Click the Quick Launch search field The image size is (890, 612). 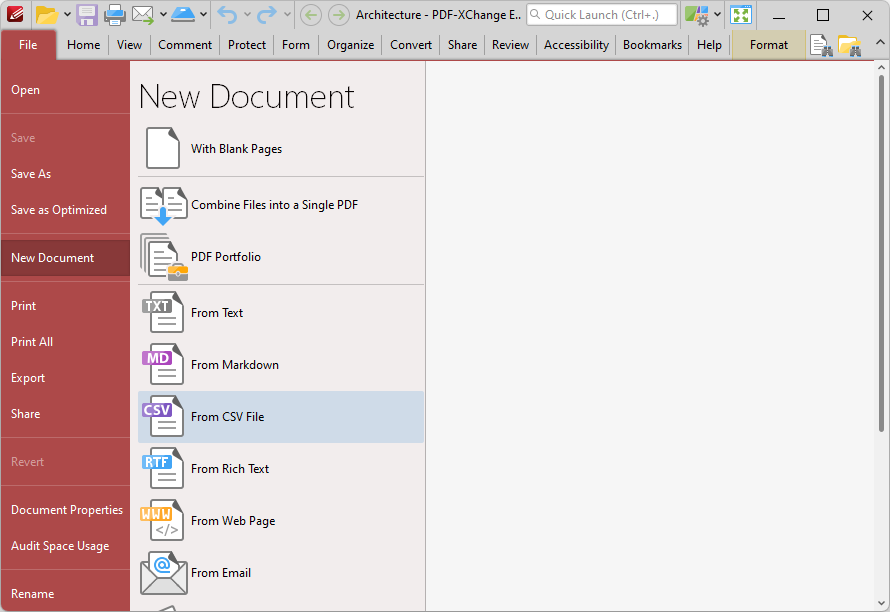(x=602, y=15)
